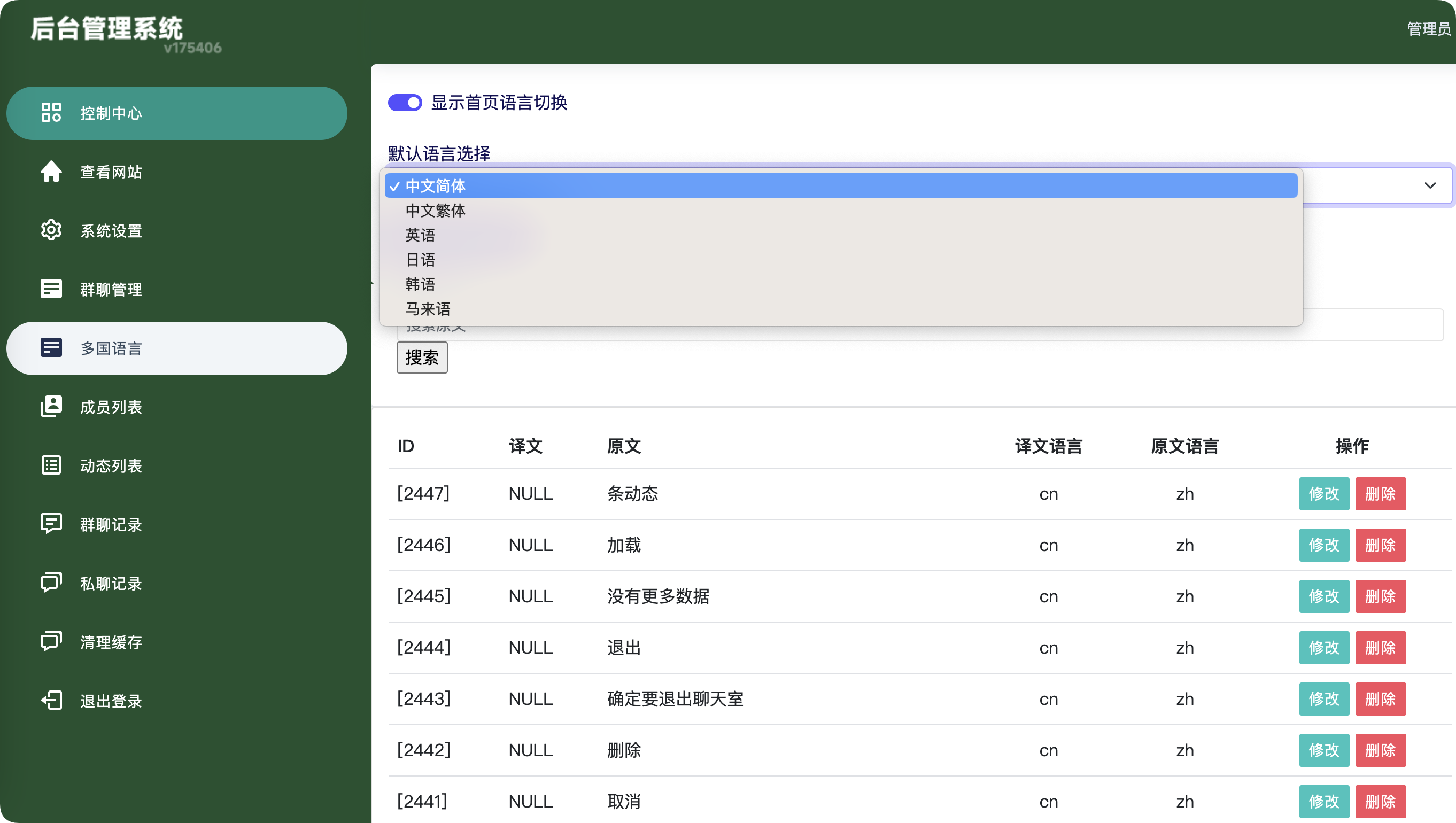The width and height of the screenshot is (1456, 823).
Task: Select 英语 from the language list
Action: pyautogui.click(x=420, y=235)
